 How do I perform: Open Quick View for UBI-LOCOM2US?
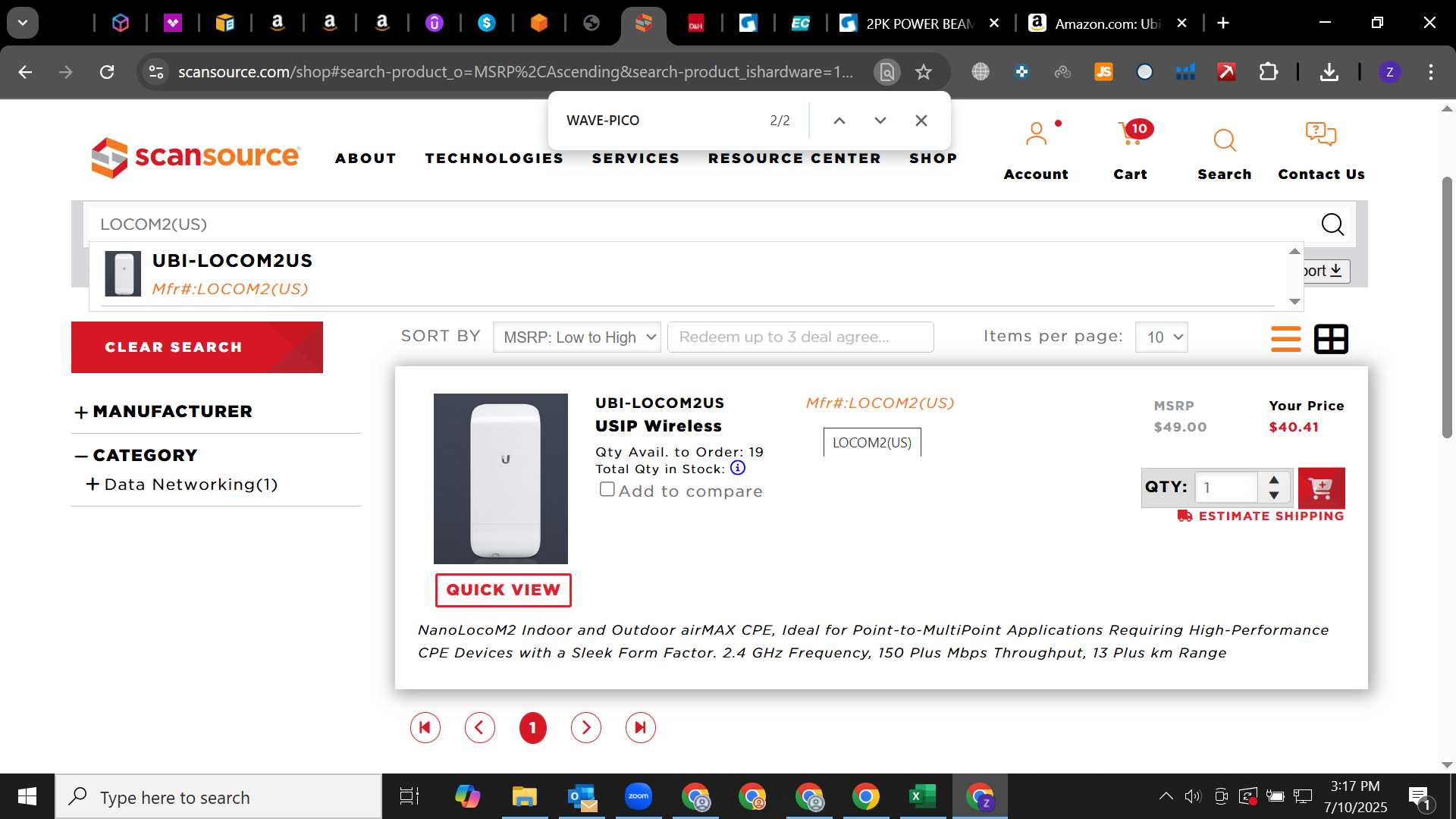pos(503,590)
